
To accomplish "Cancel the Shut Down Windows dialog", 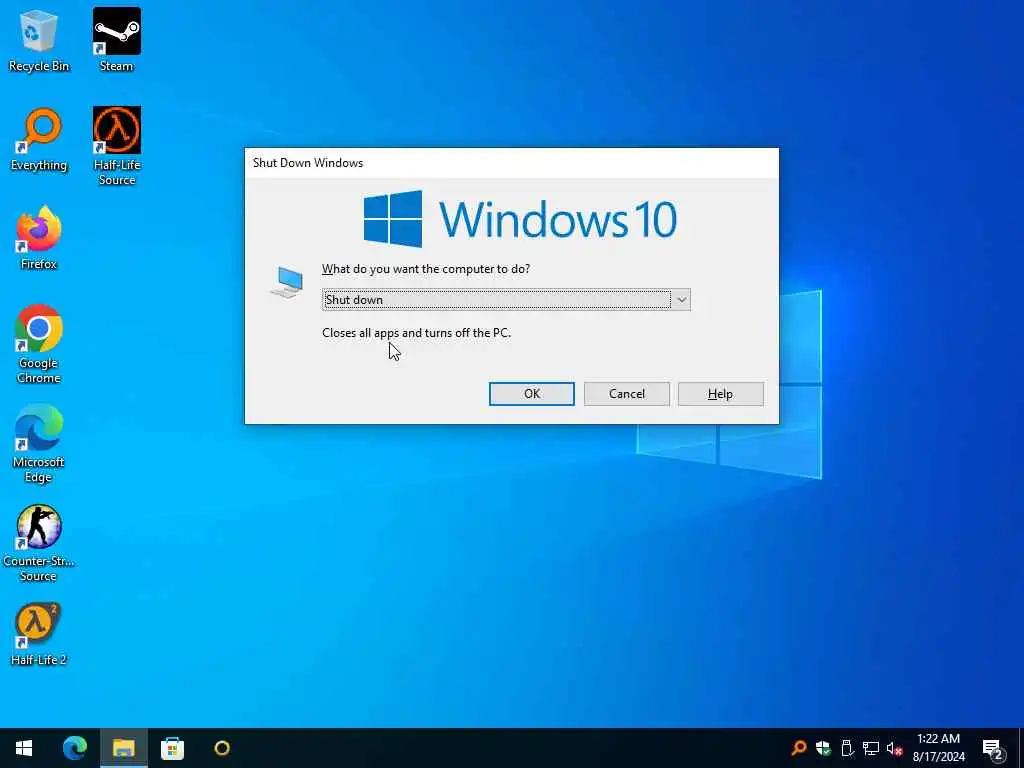I will (626, 394).
